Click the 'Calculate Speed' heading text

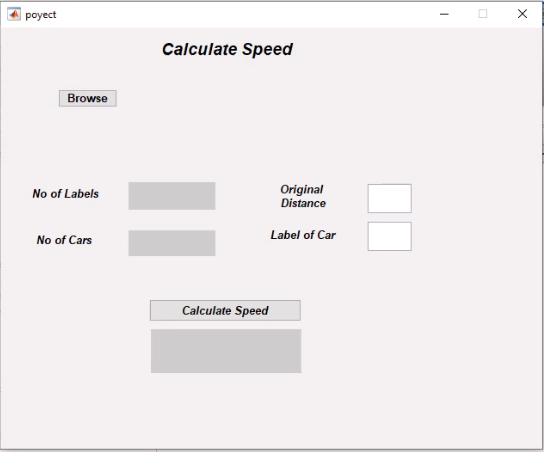(227, 49)
